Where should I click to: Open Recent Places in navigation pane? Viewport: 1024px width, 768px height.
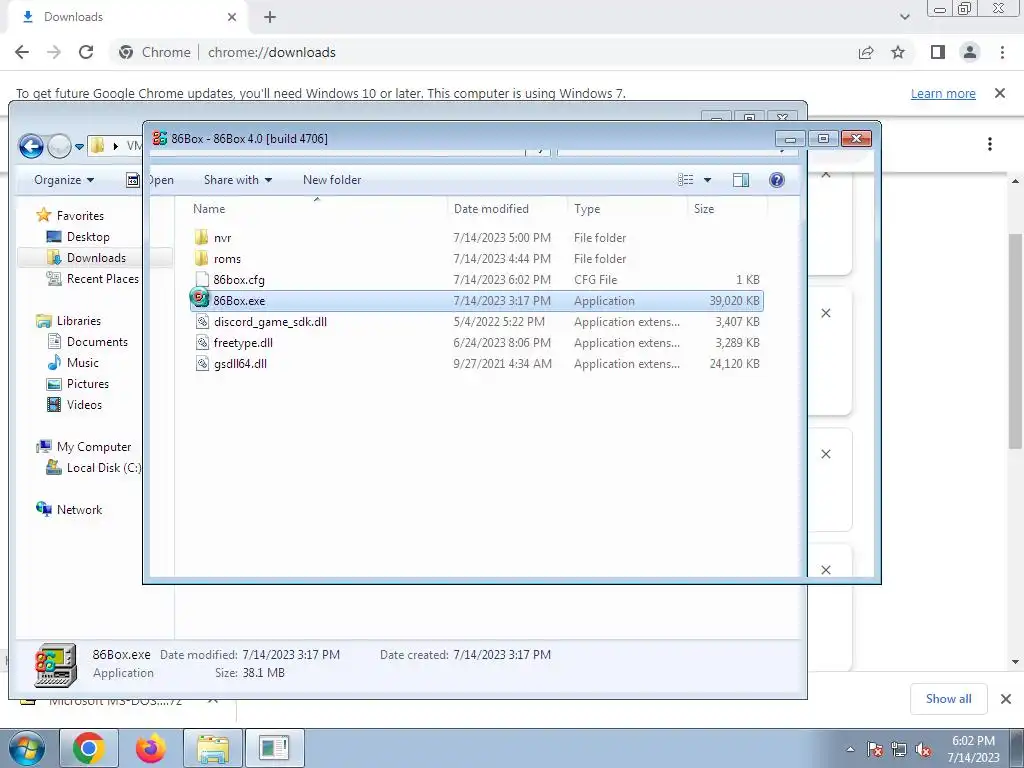pyautogui.click(x=93, y=278)
